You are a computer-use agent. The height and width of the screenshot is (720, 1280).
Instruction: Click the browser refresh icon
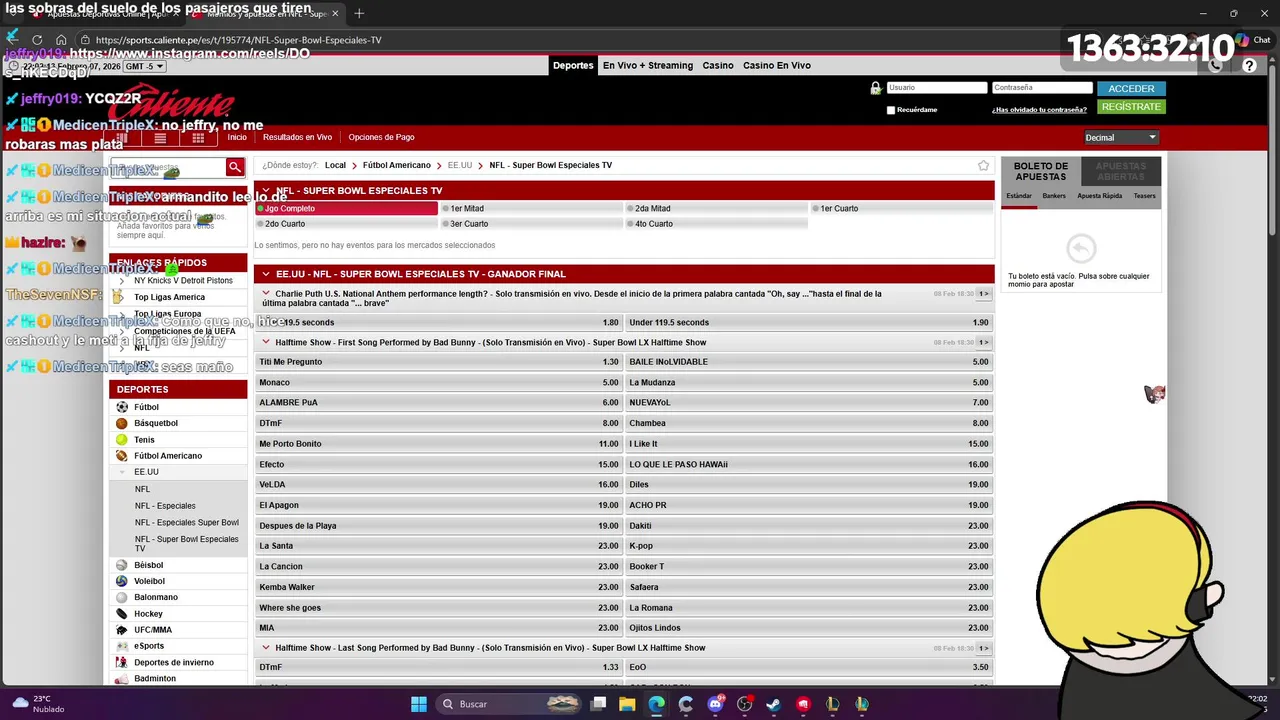tap(37, 40)
